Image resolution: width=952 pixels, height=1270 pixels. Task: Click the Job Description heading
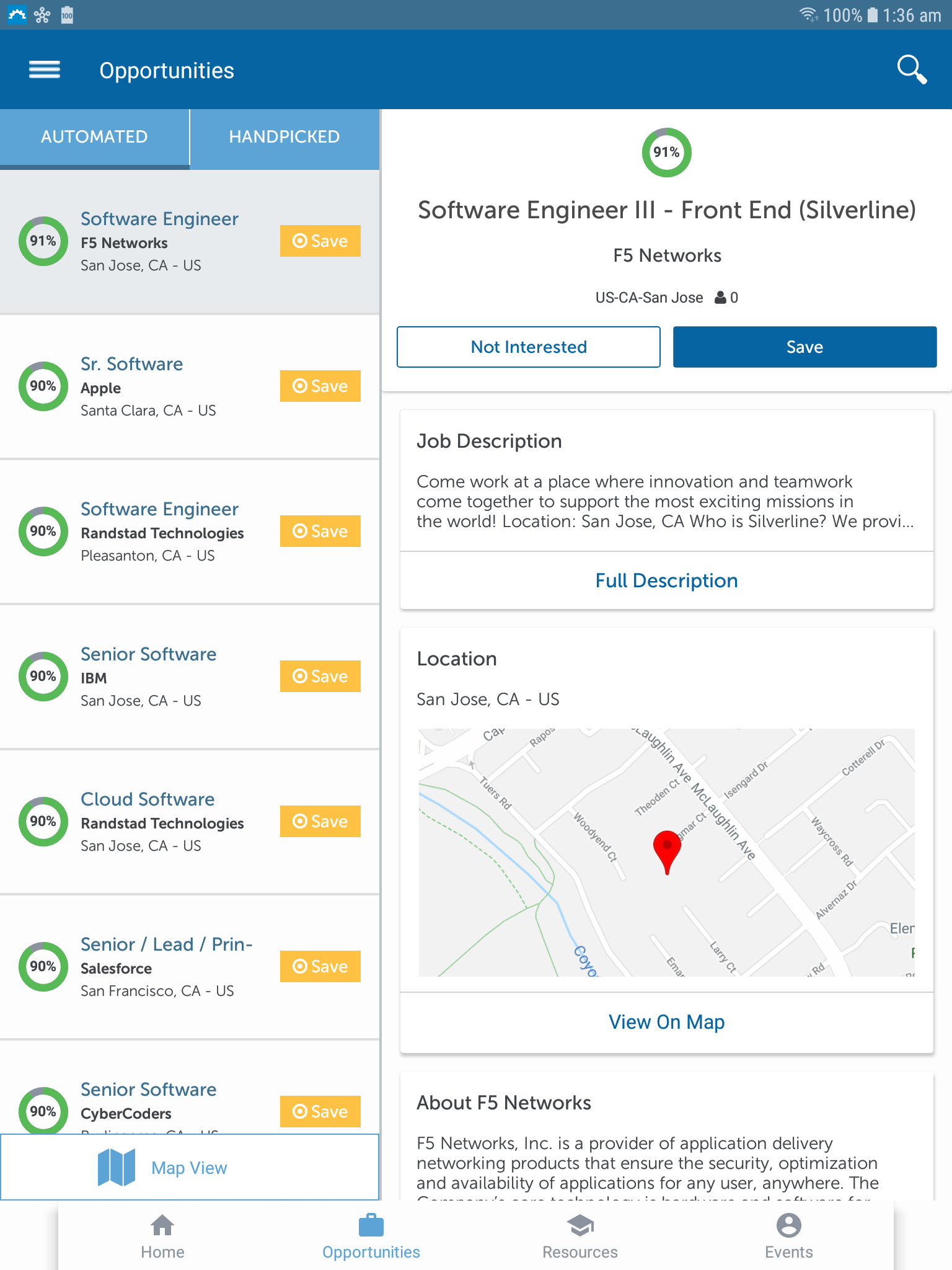click(489, 441)
